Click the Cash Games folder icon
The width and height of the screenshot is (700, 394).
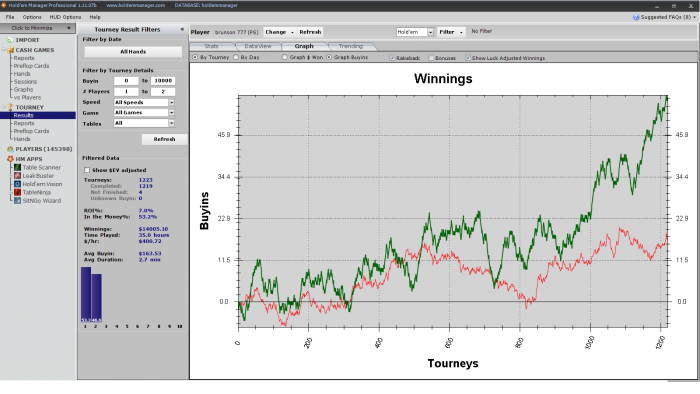click(11, 50)
